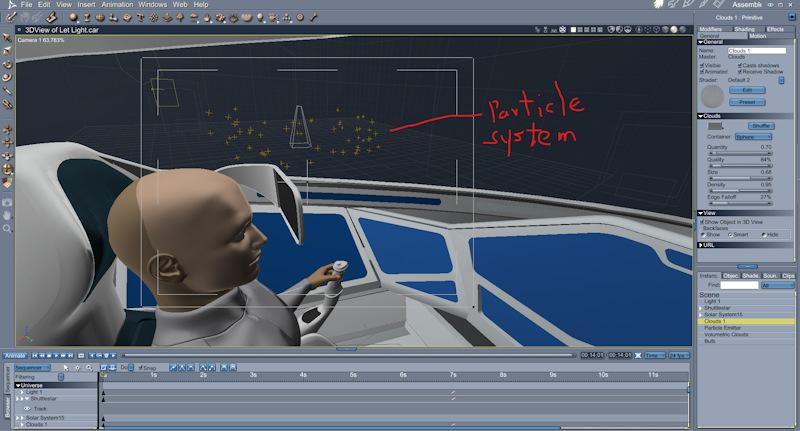Click the play button in animation controls
The height and width of the screenshot is (431, 800).
(56, 355)
